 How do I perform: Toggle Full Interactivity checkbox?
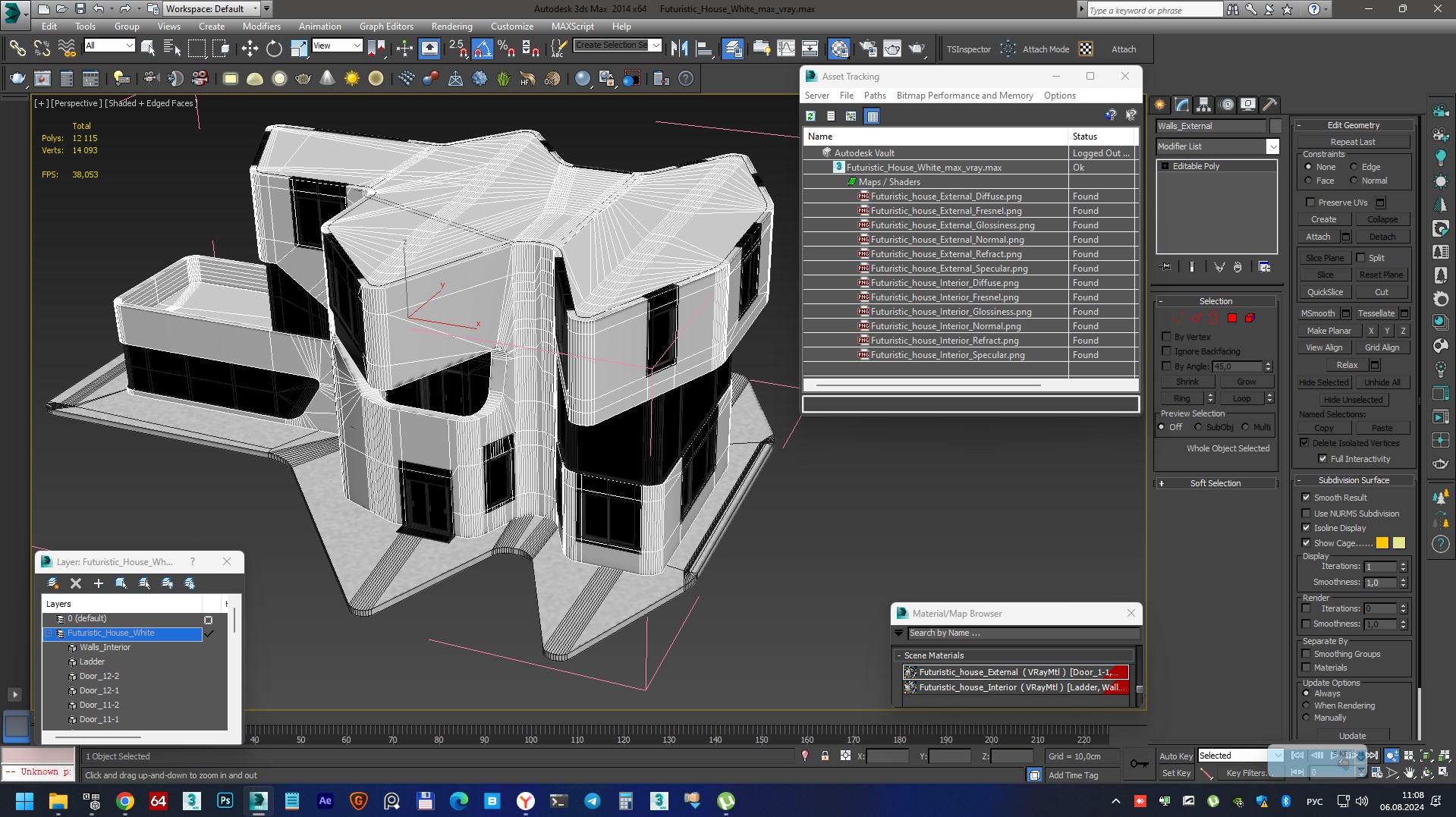click(x=1323, y=459)
